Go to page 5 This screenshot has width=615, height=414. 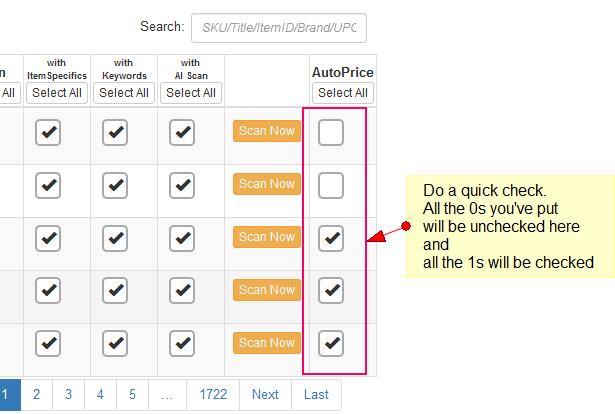click(132, 395)
